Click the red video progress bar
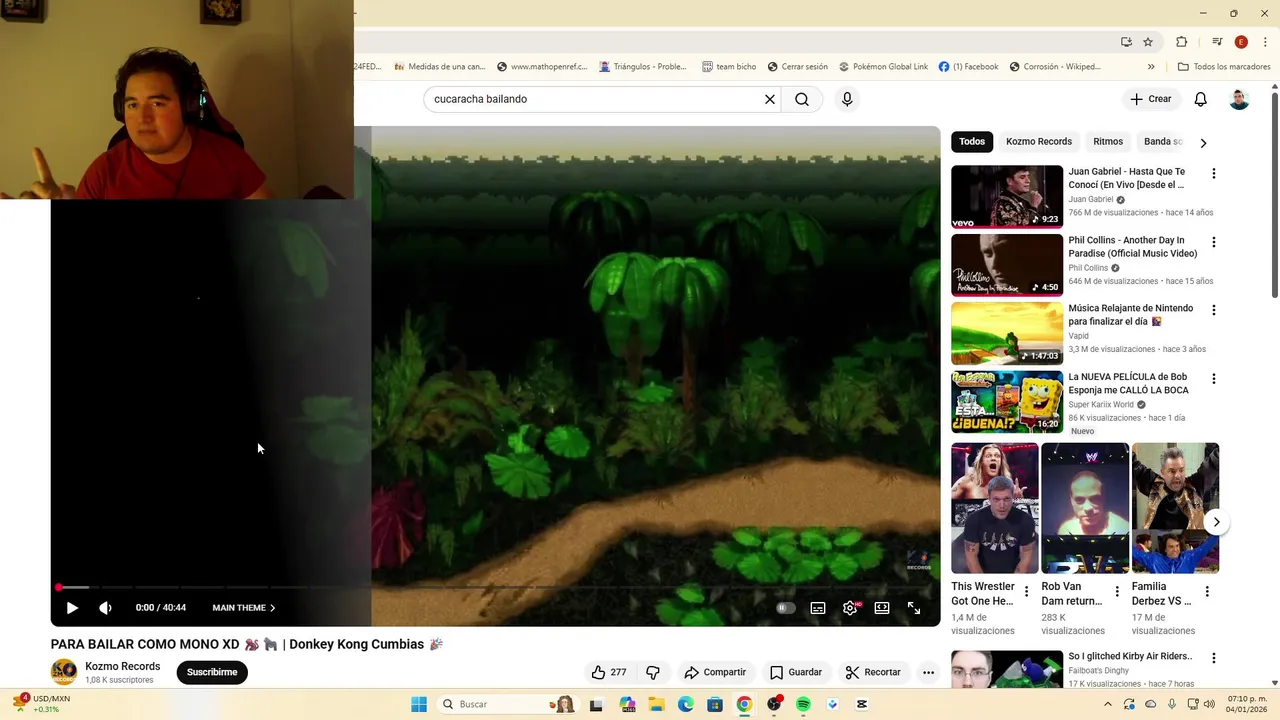Image resolution: width=1280 pixels, height=720 pixels. click(496, 587)
